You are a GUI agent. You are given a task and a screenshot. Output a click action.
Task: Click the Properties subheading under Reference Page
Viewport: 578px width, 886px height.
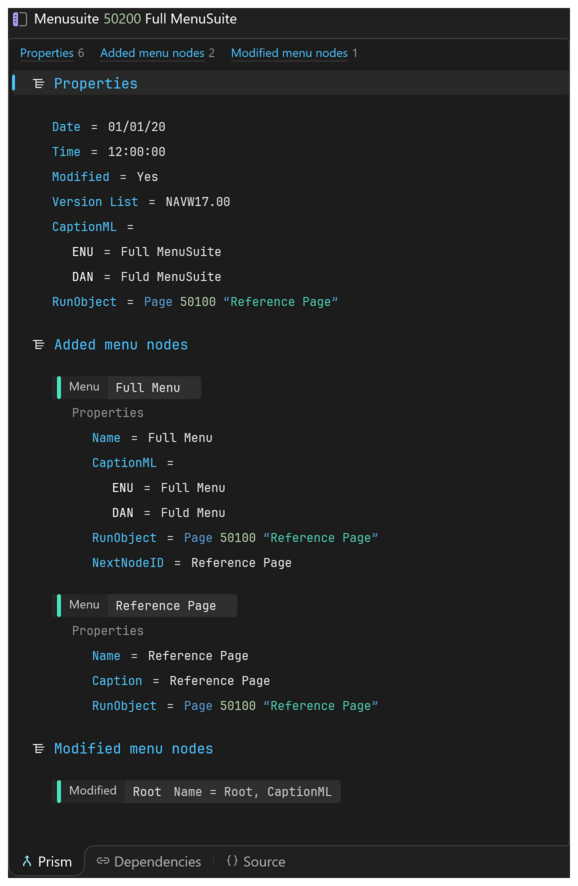[107, 631]
